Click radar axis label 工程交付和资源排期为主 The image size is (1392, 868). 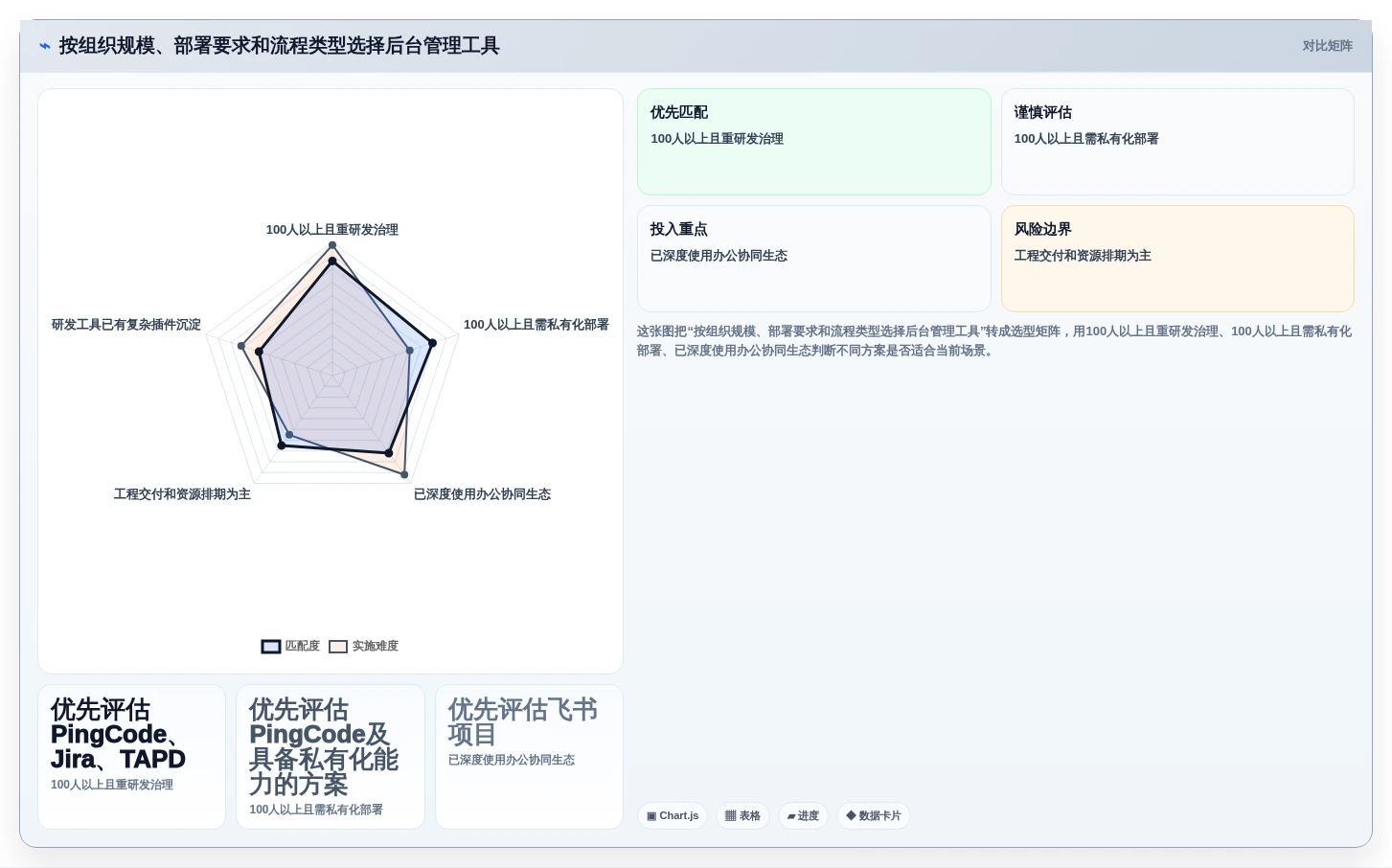pos(182,494)
